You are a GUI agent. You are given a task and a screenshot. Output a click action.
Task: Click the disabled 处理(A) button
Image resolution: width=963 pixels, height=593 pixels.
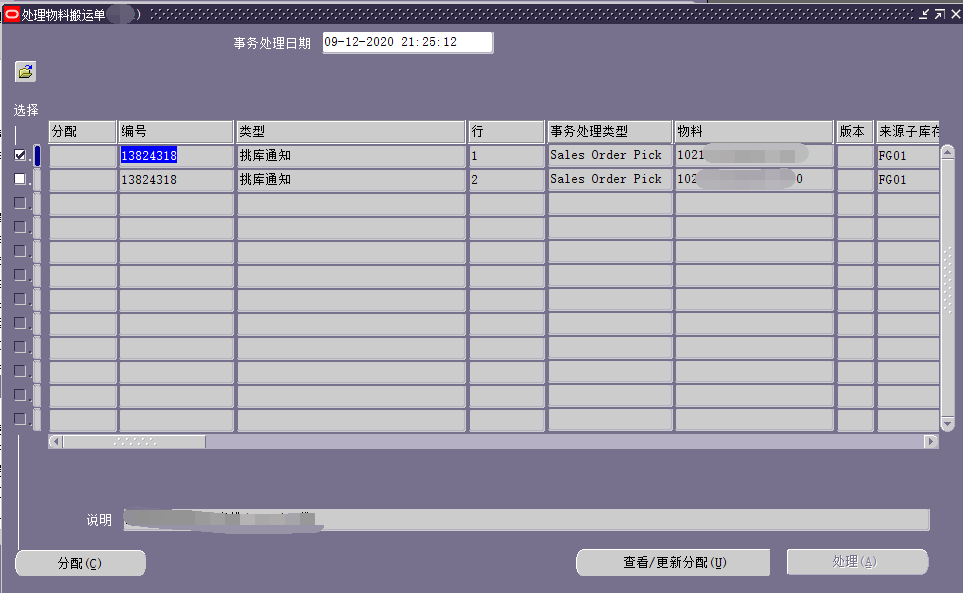click(857, 562)
